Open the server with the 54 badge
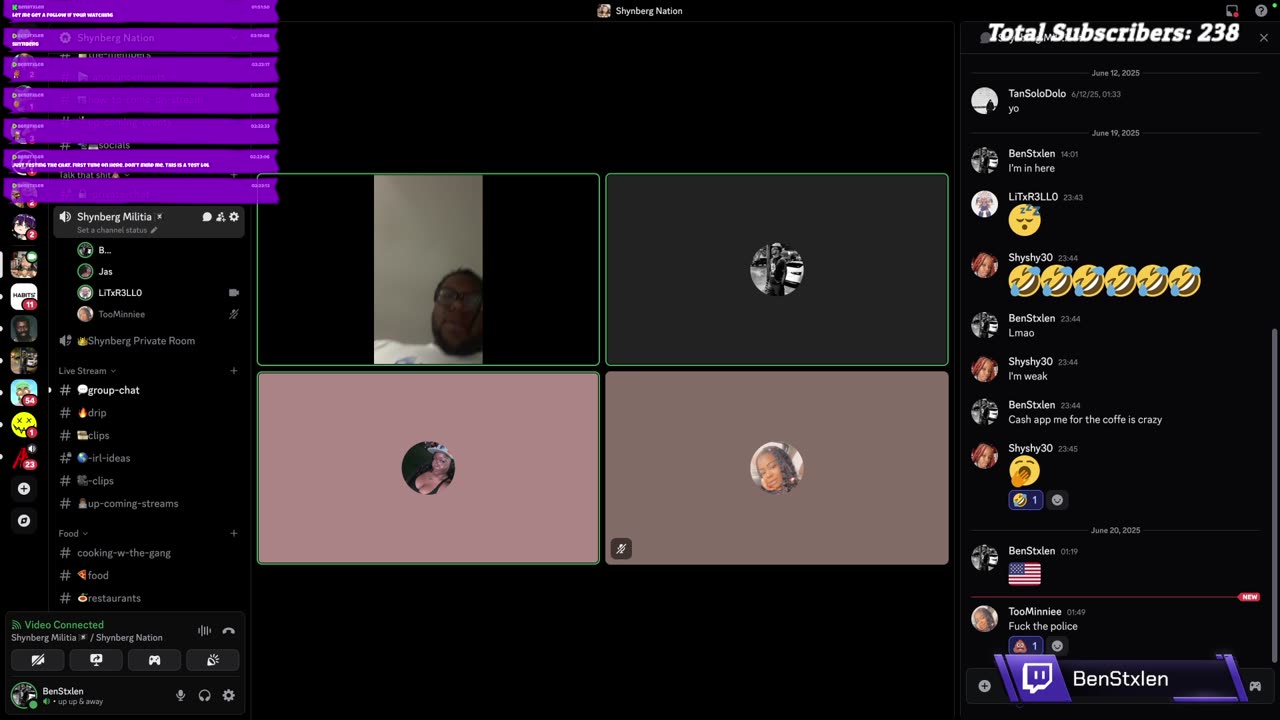Screen dimensions: 1280x720 (x=24, y=392)
